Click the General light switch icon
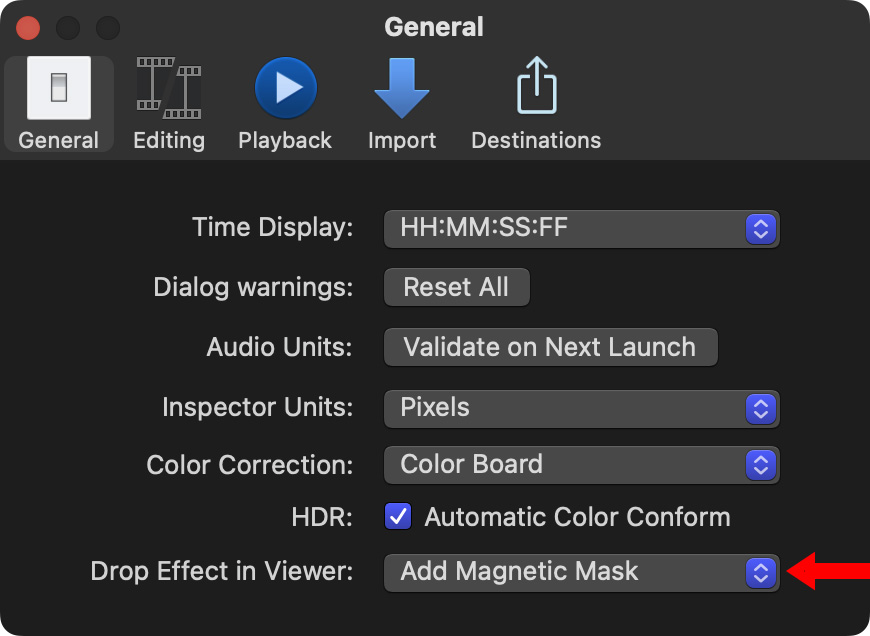 [58, 88]
